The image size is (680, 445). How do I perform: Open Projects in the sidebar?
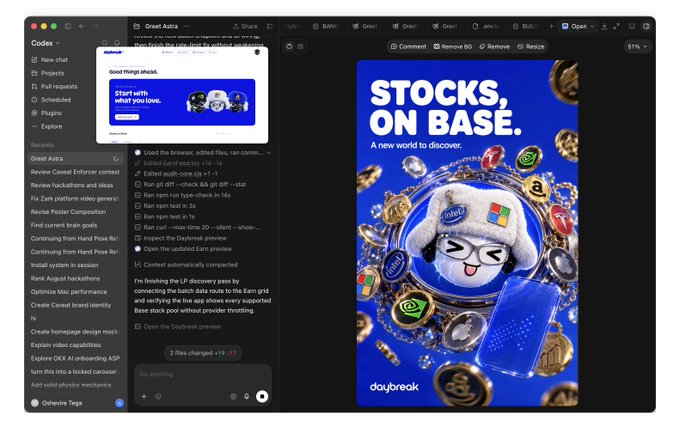(x=48, y=73)
